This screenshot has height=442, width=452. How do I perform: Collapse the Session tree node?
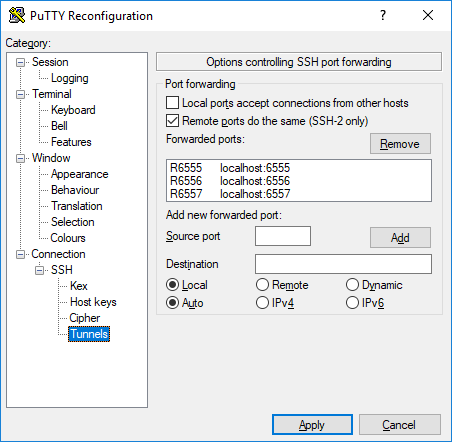click(21, 62)
